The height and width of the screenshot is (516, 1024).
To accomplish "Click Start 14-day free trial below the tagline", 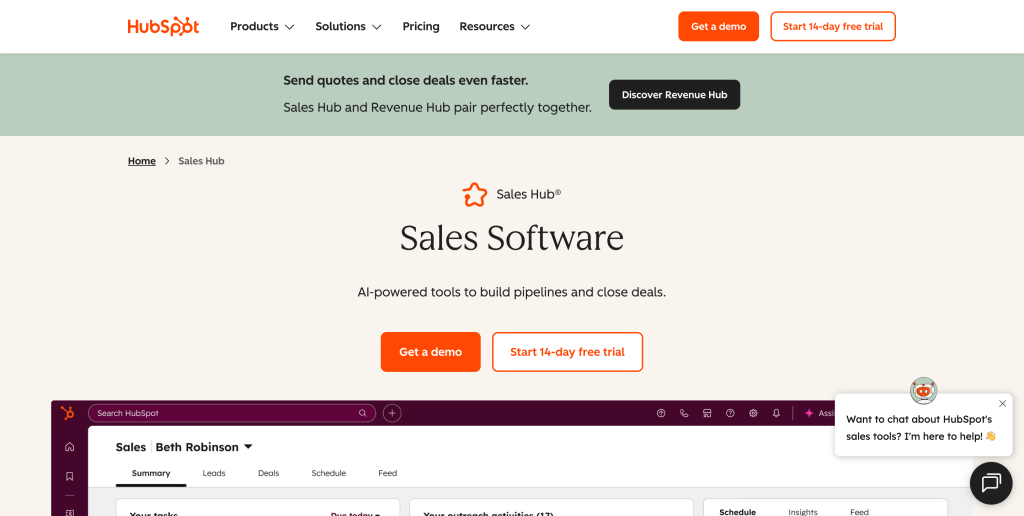I will [568, 352].
